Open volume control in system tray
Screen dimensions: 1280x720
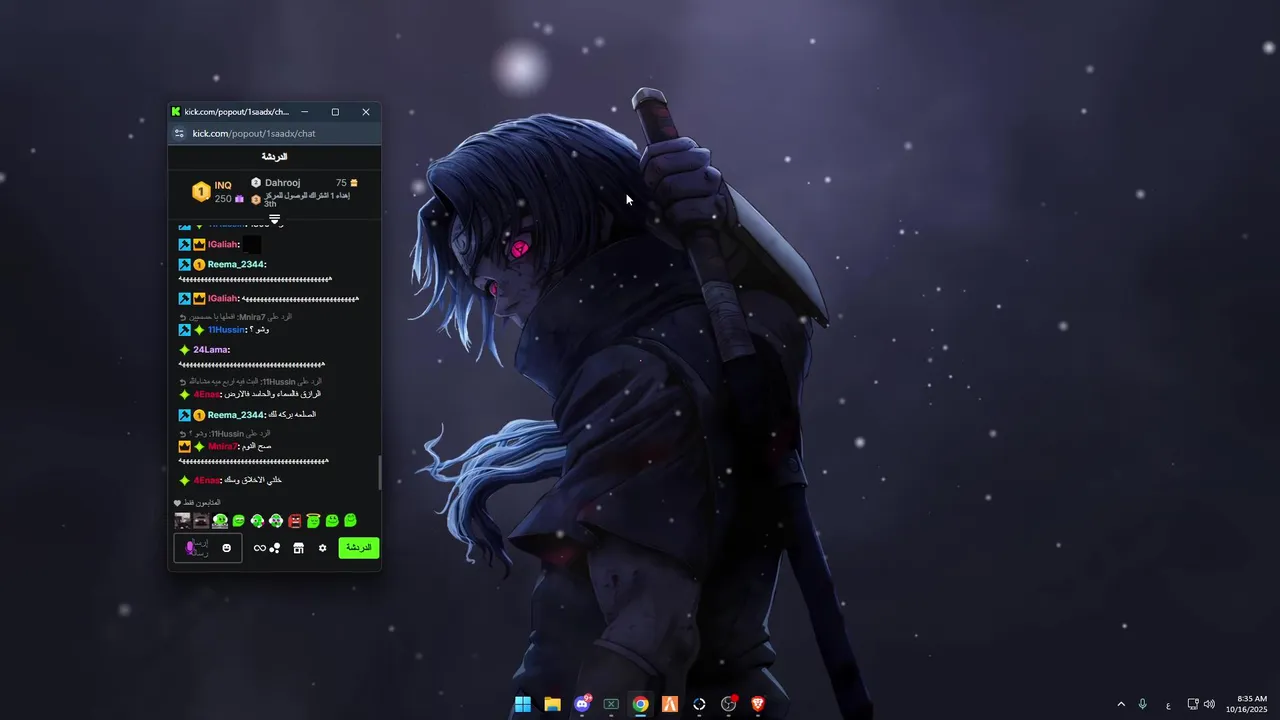1209,704
